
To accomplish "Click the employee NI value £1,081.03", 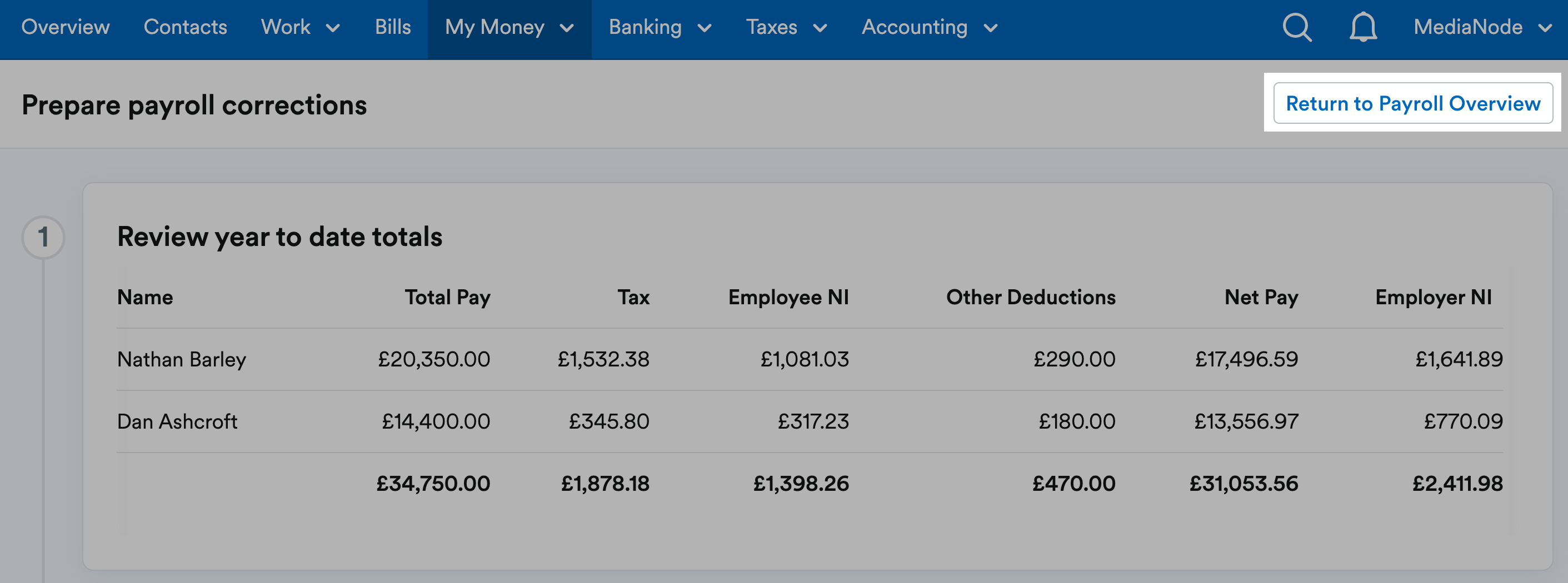I will tap(805, 360).
